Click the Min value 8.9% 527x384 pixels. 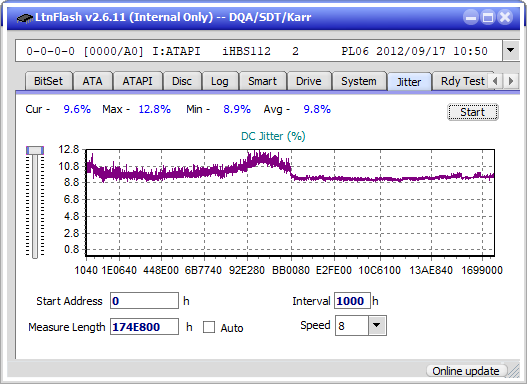coord(237,109)
